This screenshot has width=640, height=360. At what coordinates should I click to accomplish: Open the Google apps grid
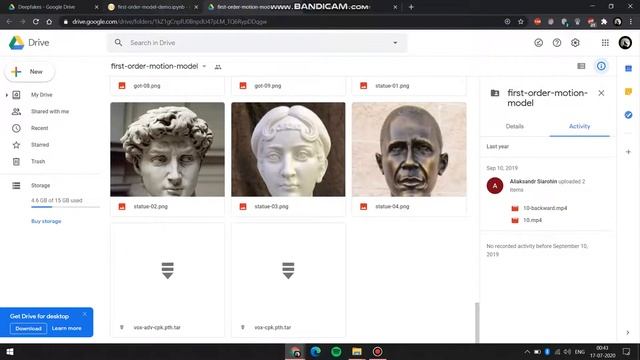605,43
